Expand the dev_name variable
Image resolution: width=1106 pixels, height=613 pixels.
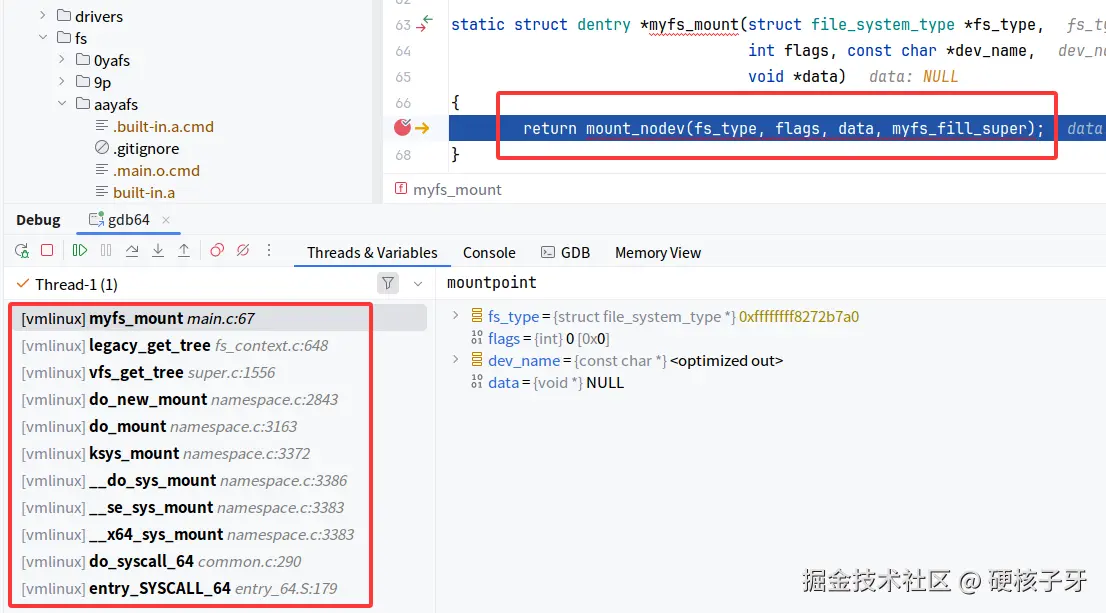[456, 360]
